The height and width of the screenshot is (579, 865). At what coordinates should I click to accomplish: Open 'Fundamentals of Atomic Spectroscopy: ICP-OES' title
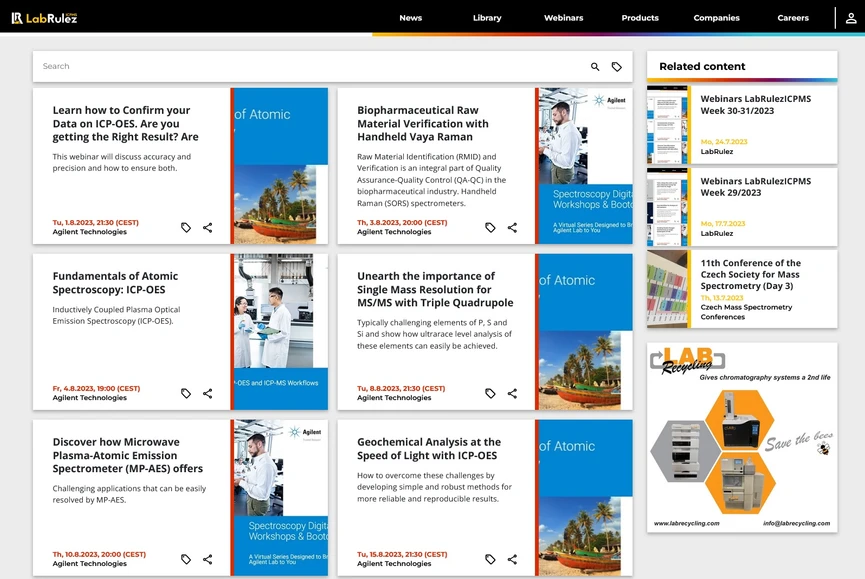click(x=115, y=283)
